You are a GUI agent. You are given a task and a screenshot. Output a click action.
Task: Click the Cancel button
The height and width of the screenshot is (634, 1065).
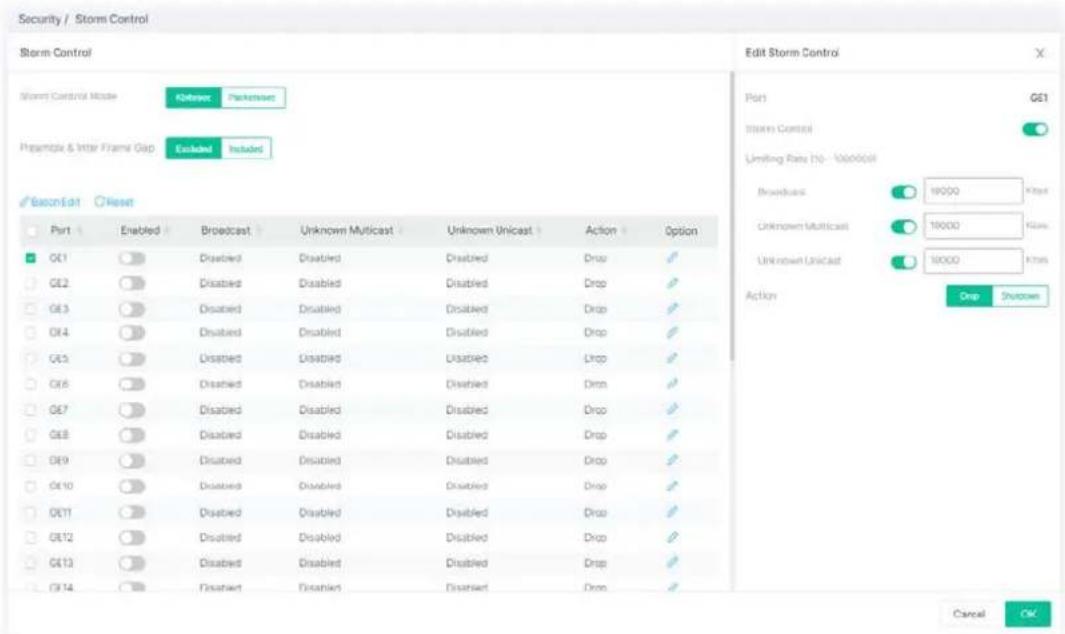click(969, 614)
